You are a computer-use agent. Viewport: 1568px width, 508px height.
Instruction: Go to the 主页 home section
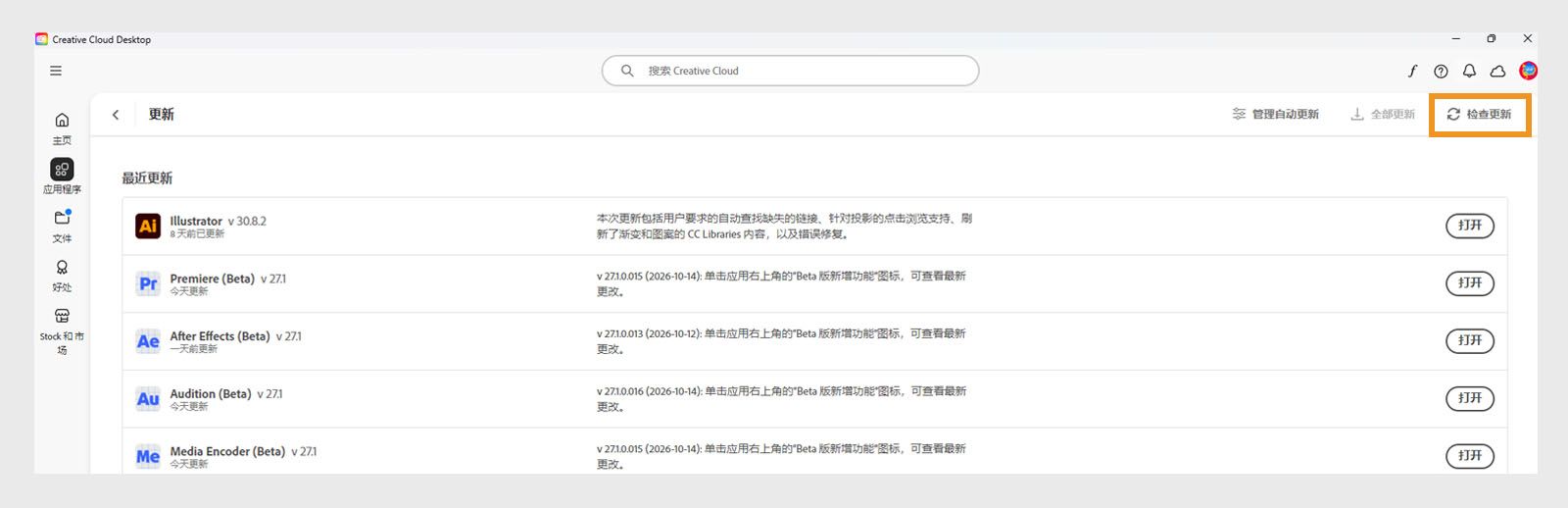(x=62, y=127)
